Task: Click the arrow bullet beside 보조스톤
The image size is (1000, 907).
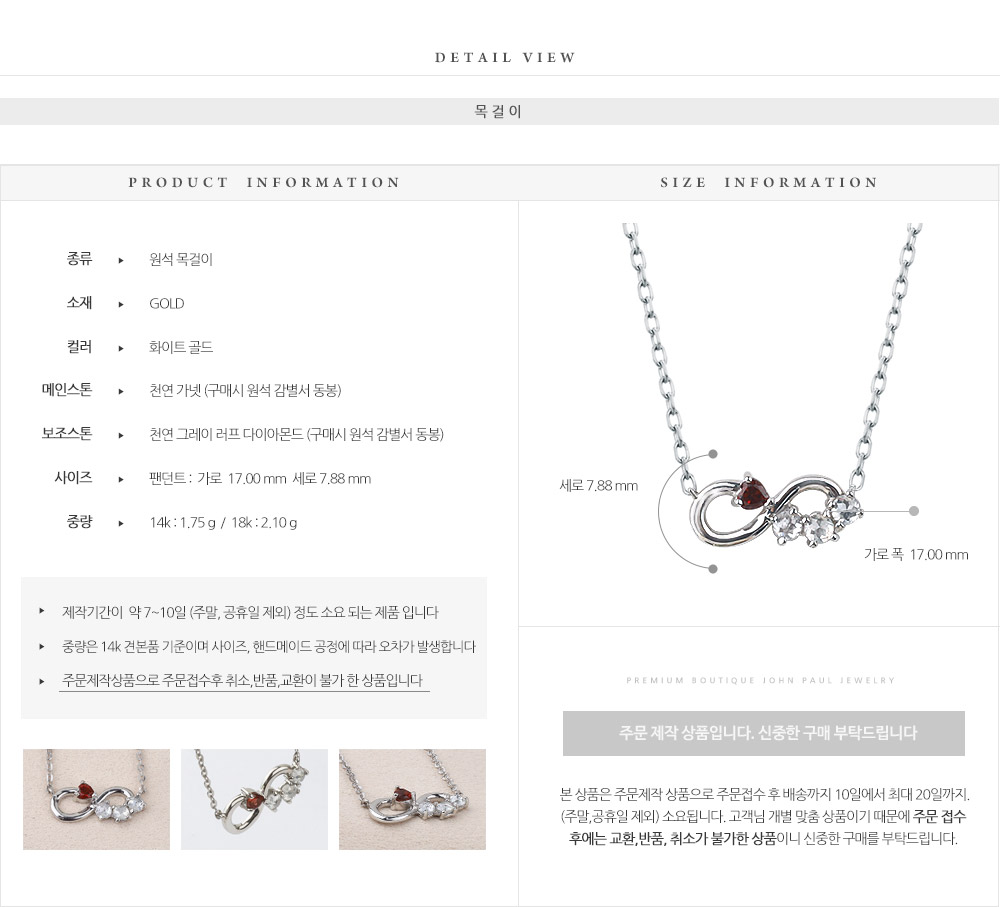Action: (x=121, y=435)
